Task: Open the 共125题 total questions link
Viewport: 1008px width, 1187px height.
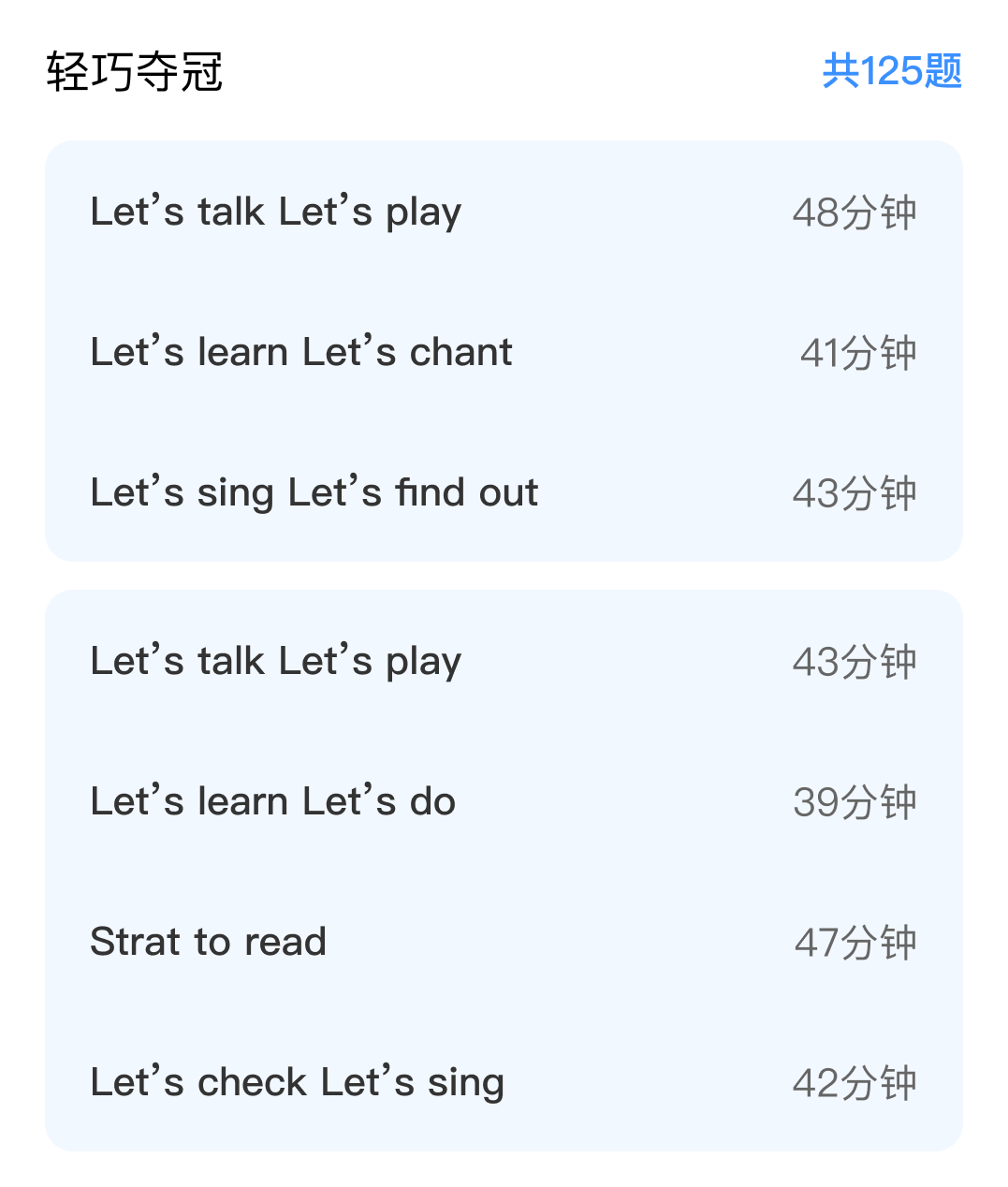Action: pyautogui.click(x=891, y=71)
